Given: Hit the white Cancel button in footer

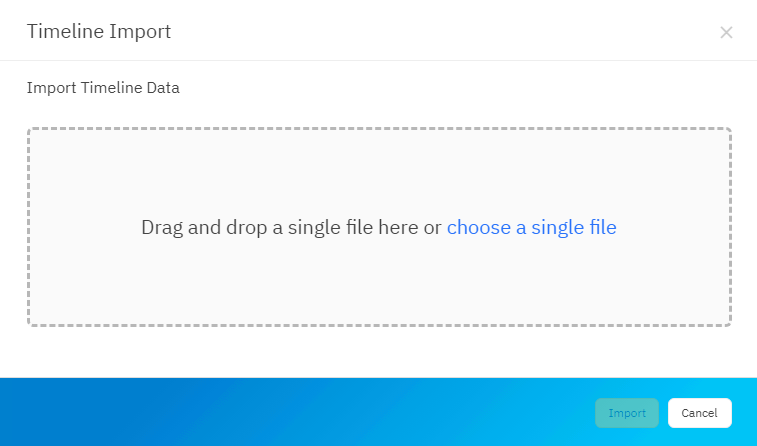Looking at the screenshot, I should pos(700,413).
